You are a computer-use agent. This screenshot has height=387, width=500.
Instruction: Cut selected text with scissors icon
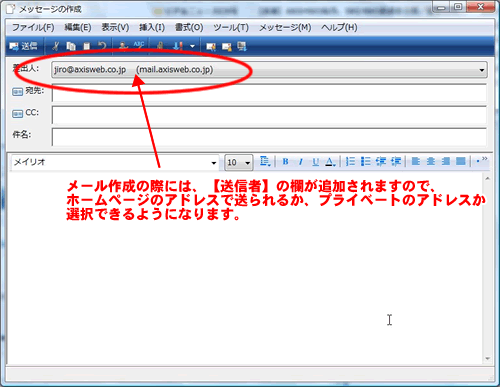[56, 46]
